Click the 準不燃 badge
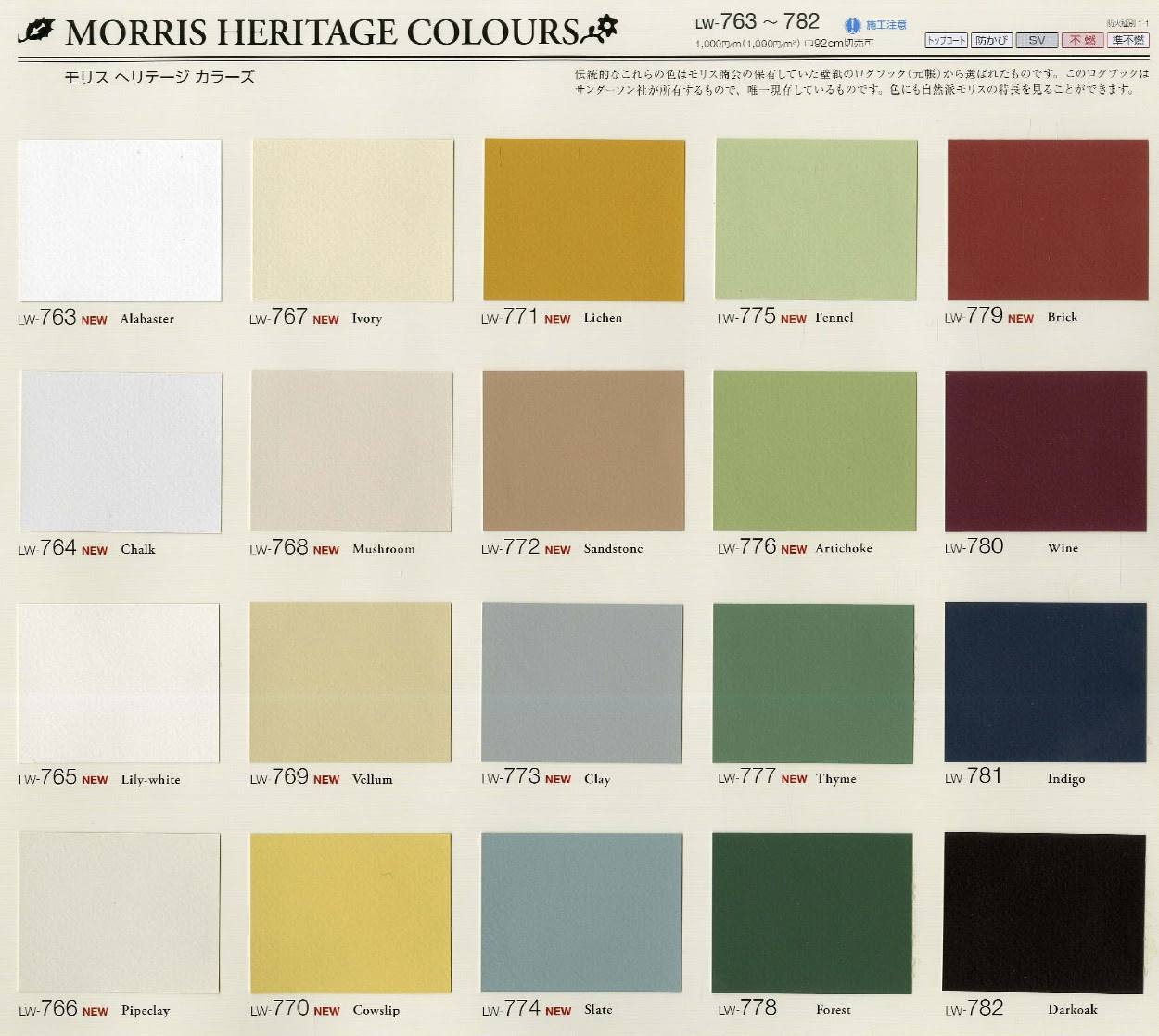 pyautogui.click(x=1127, y=41)
